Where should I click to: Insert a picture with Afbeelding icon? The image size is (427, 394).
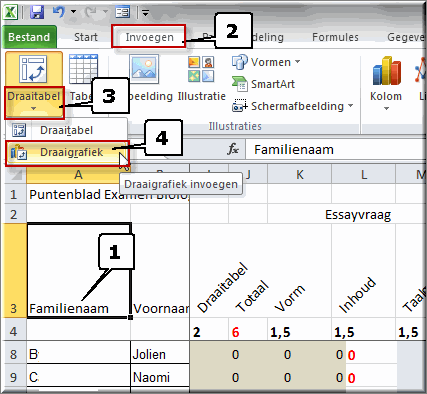(x=144, y=69)
